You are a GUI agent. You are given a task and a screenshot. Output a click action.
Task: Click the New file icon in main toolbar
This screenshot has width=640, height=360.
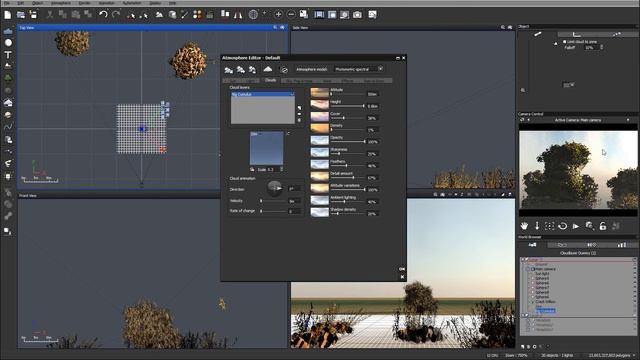8,15
